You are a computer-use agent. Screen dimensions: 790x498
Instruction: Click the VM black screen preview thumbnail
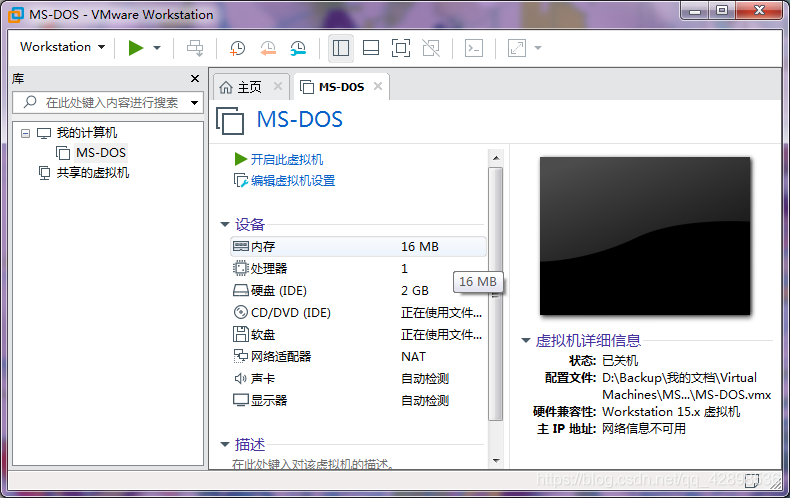(x=645, y=236)
